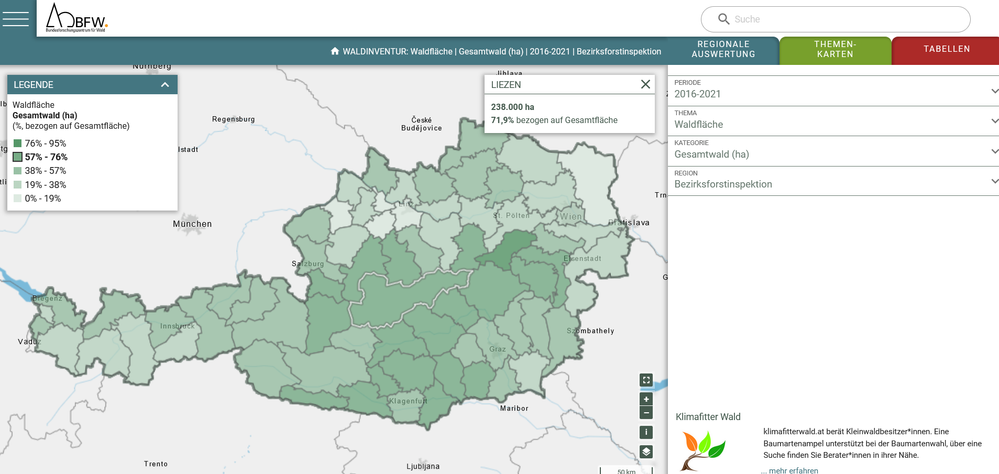Image resolution: width=999 pixels, height=474 pixels.
Task: Open the Themenkarten tab
Action: click(835, 50)
